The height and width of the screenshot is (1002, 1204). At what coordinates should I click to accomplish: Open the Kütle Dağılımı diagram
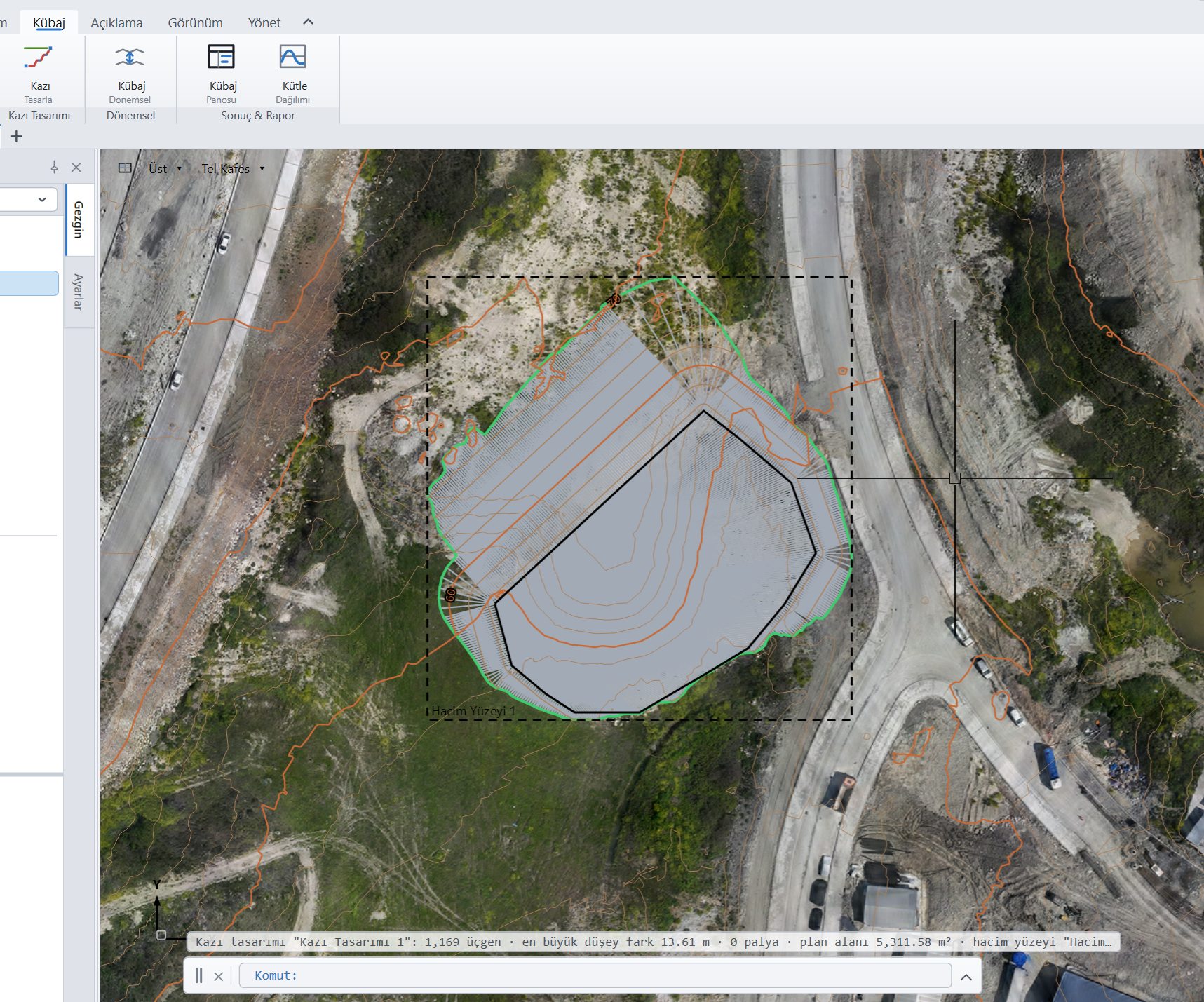coord(294,74)
